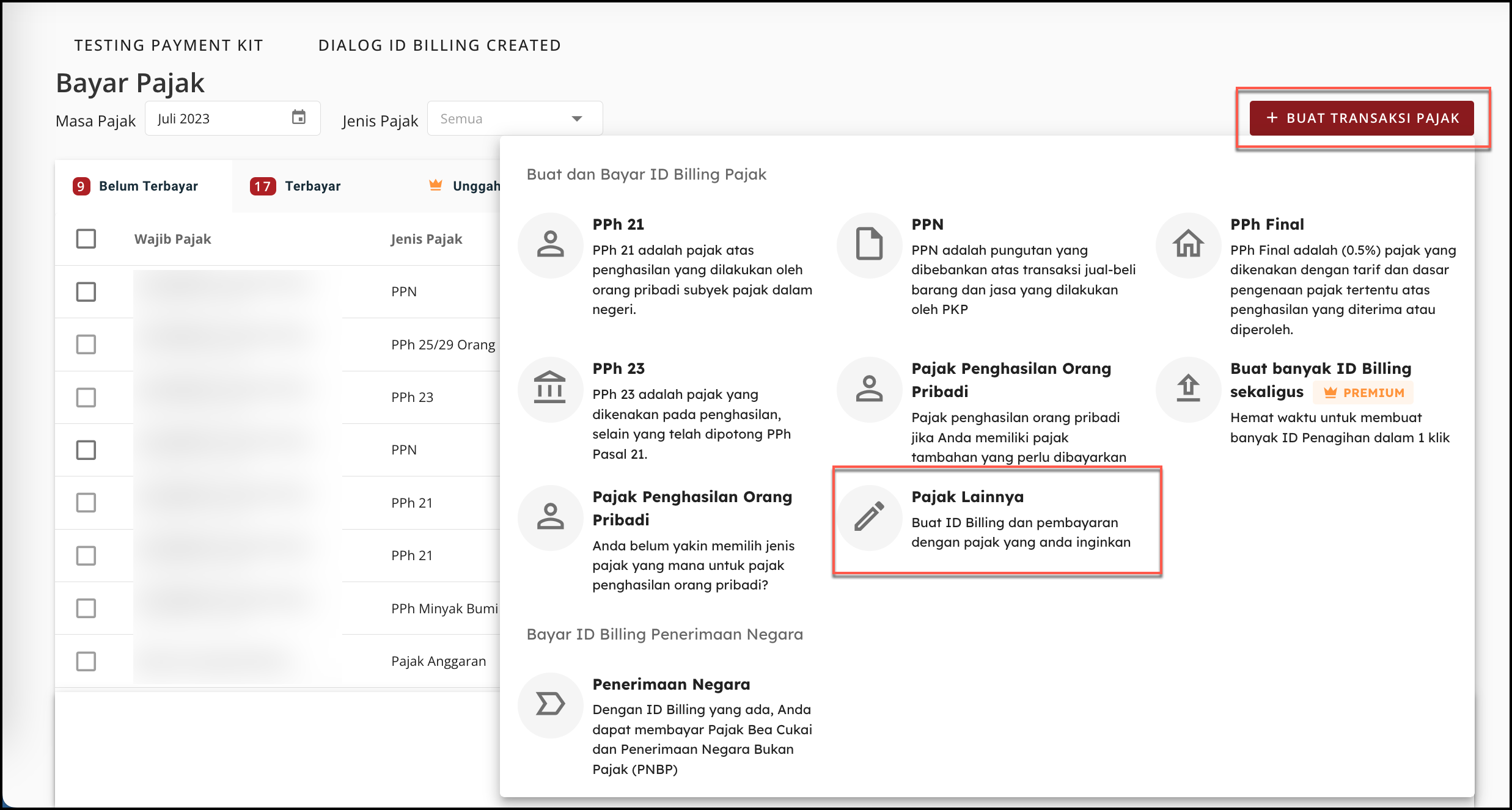Toggle the select-all checkbox beside Wajib Pajak
Viewport: 1512px width, 810px height.
[x=86, y=239]
